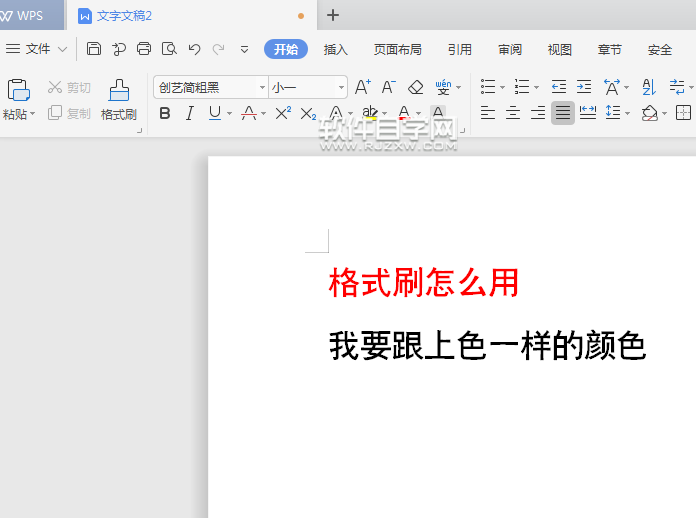Switch to the 插入 tab

pyautogui.click(x=336, y=49)
